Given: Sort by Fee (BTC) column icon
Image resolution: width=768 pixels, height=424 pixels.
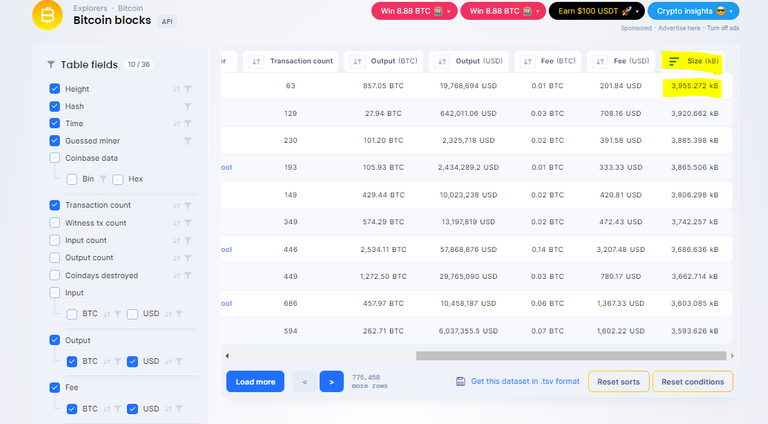Looking at the screenshot, I should [x=528, y=62].
